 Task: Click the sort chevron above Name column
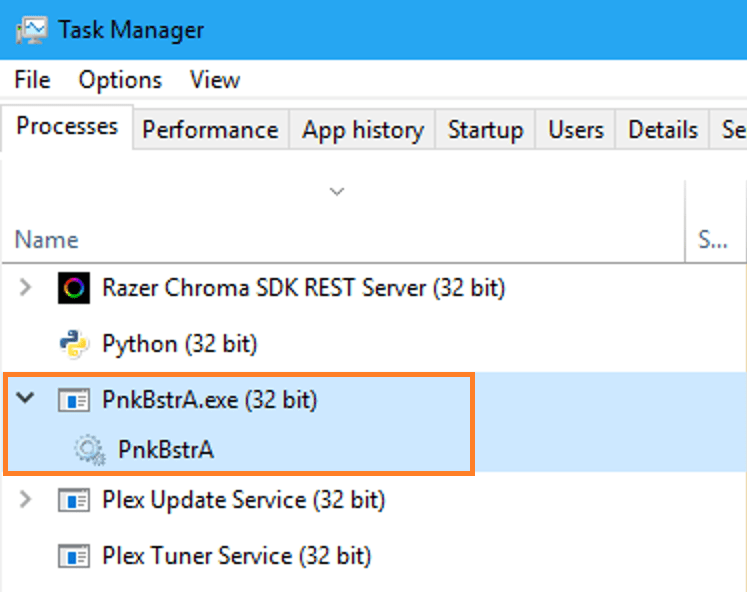click(x=337, y=191)
